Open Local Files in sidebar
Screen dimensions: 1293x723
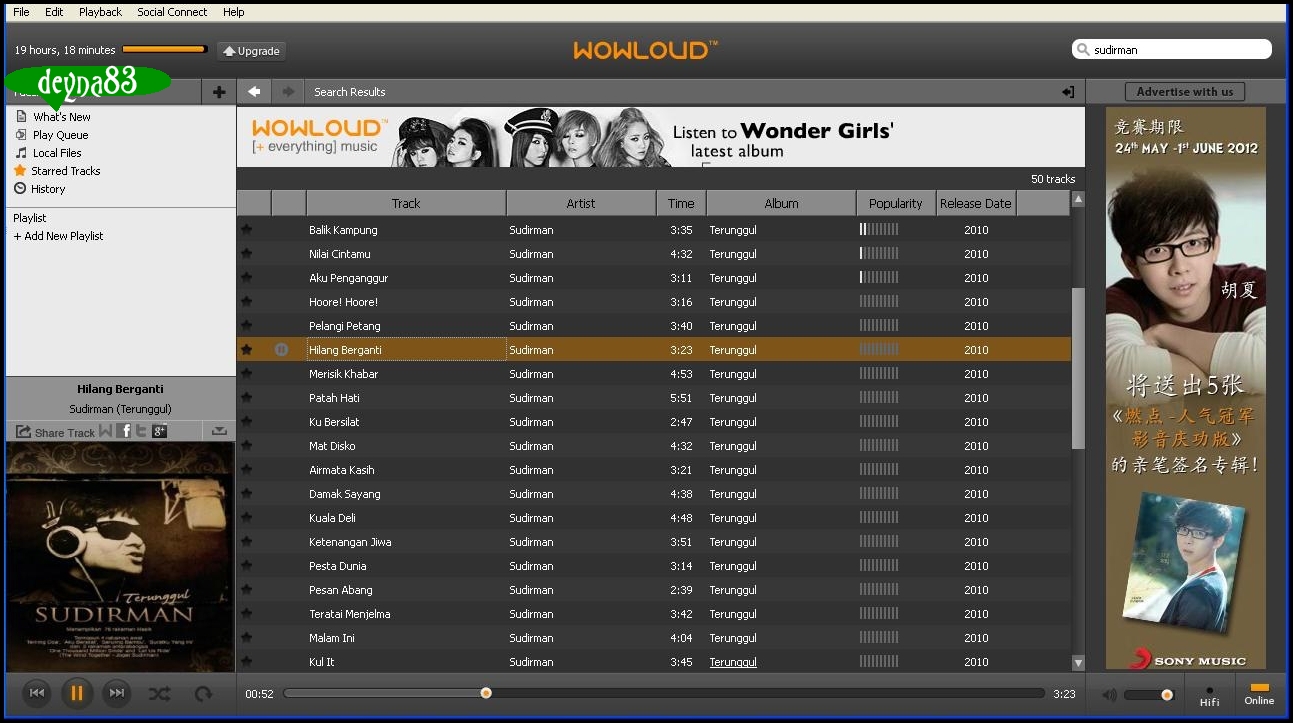57,153
